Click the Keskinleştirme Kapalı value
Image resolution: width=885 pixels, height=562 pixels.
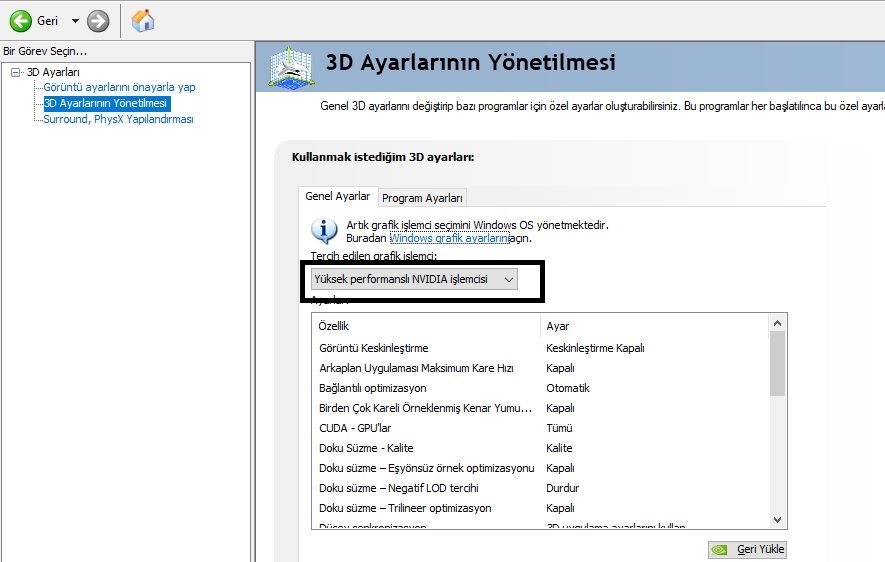tap(595, 348)
